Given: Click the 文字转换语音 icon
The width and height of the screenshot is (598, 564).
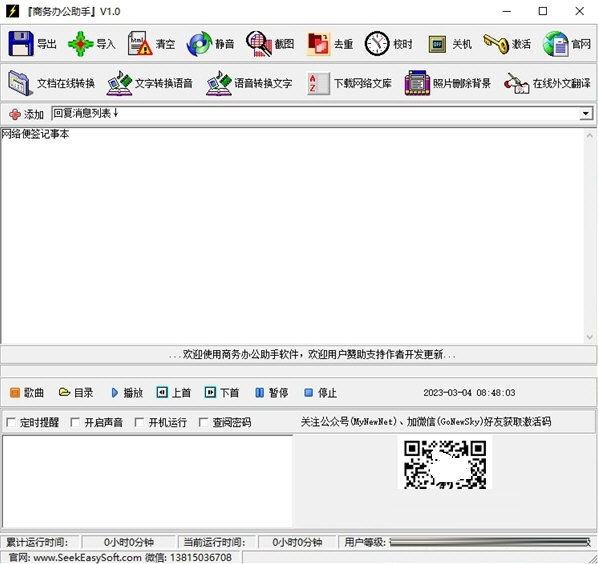Looking at the screenshot, I should click(119, 83).
